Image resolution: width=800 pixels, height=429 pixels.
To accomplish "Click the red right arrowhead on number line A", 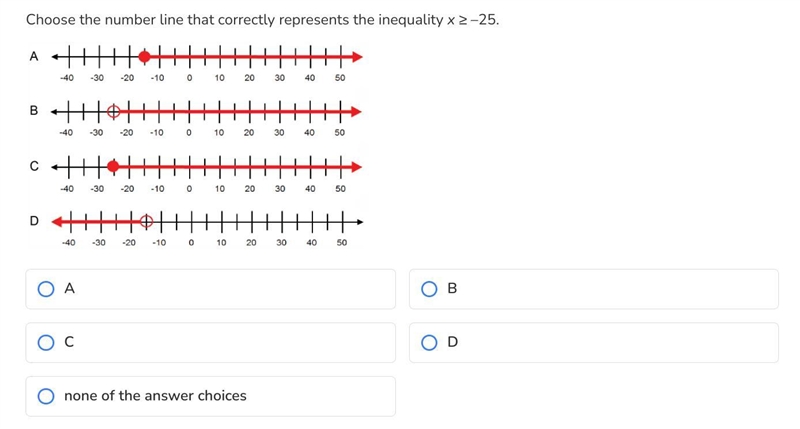I will [x=357, y=57].
